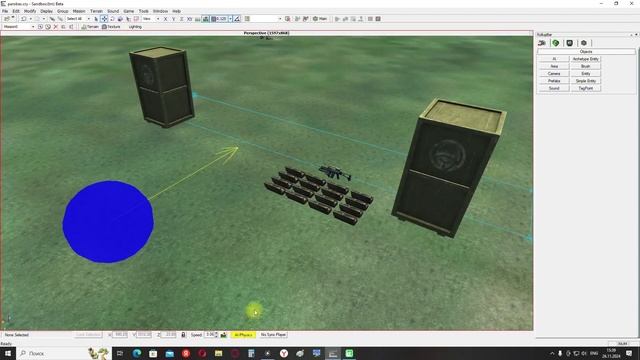Click the red X delete icon
Screen dimensions: 640x360
(x=56, y=27)
